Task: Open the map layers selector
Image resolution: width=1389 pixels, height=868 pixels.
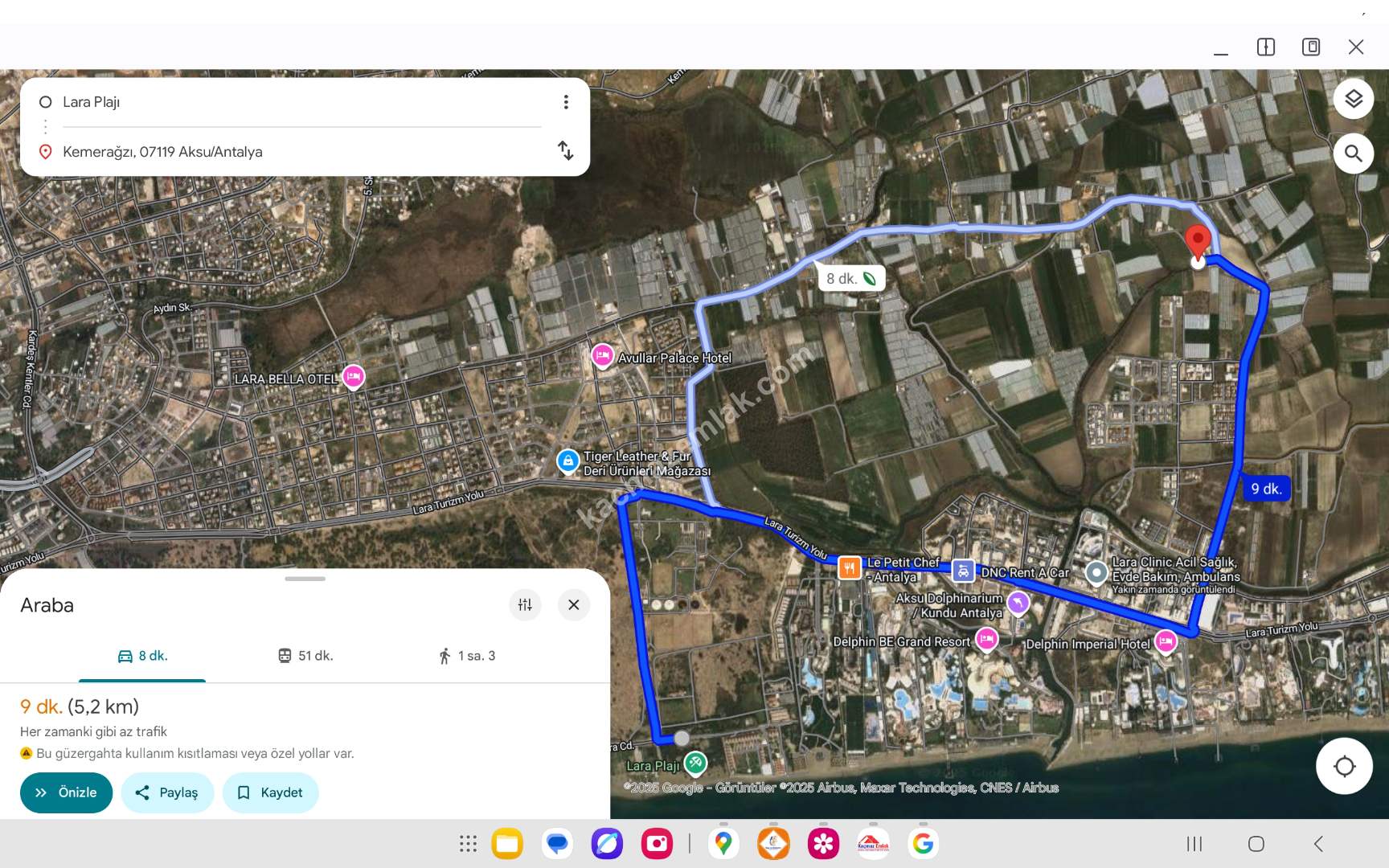Action: pos(1353,99)
